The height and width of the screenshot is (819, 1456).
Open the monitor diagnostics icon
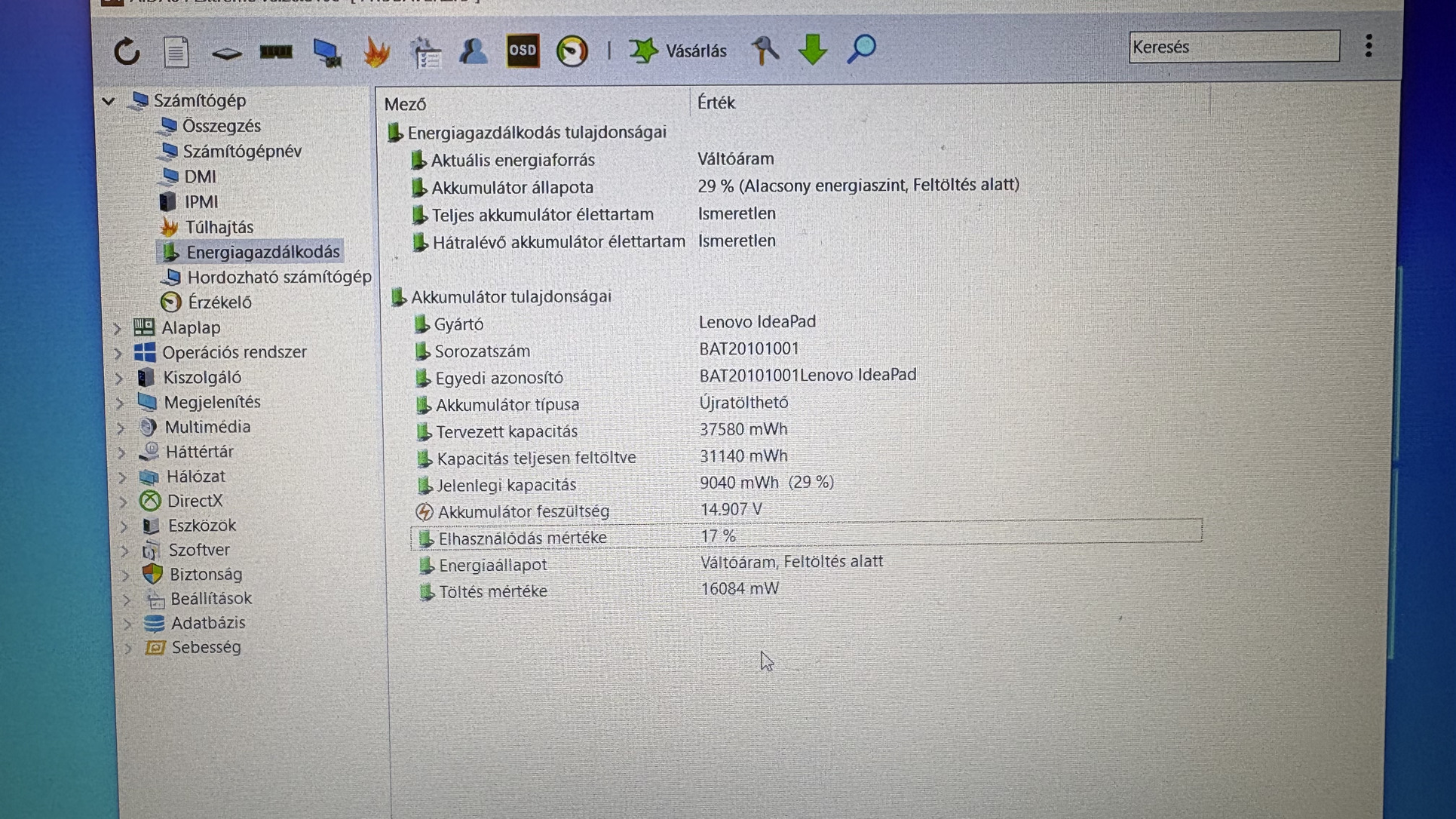pos(326,52)
